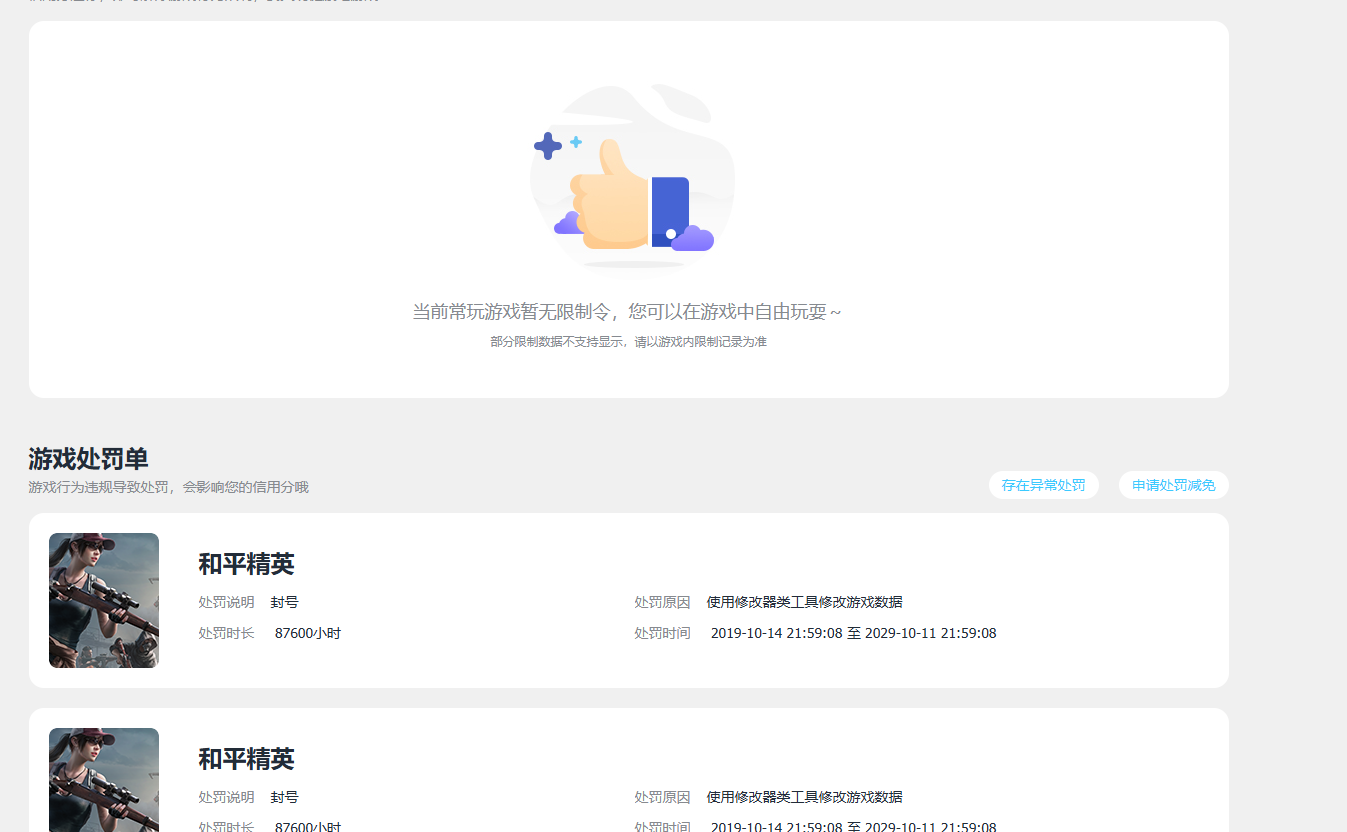The height and width of the screenshot is (832, 1347).
Task: Click the 部分限制数据不支持显示 note
Action: [628, 342]
